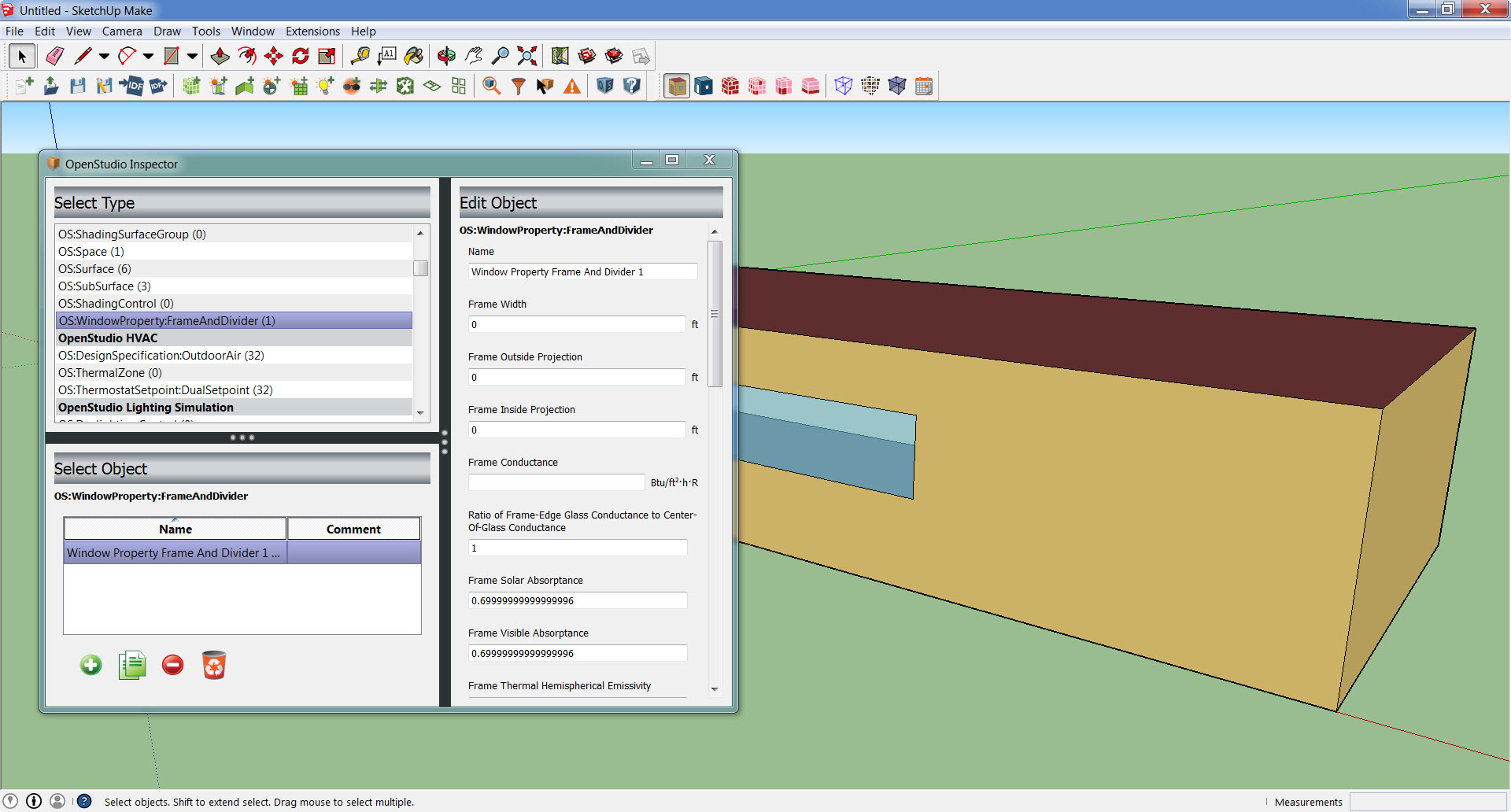Click Zoom Extents in the camera toolbar
The height and width of the screenshot is (812, 1511).
tap(526, 56)
